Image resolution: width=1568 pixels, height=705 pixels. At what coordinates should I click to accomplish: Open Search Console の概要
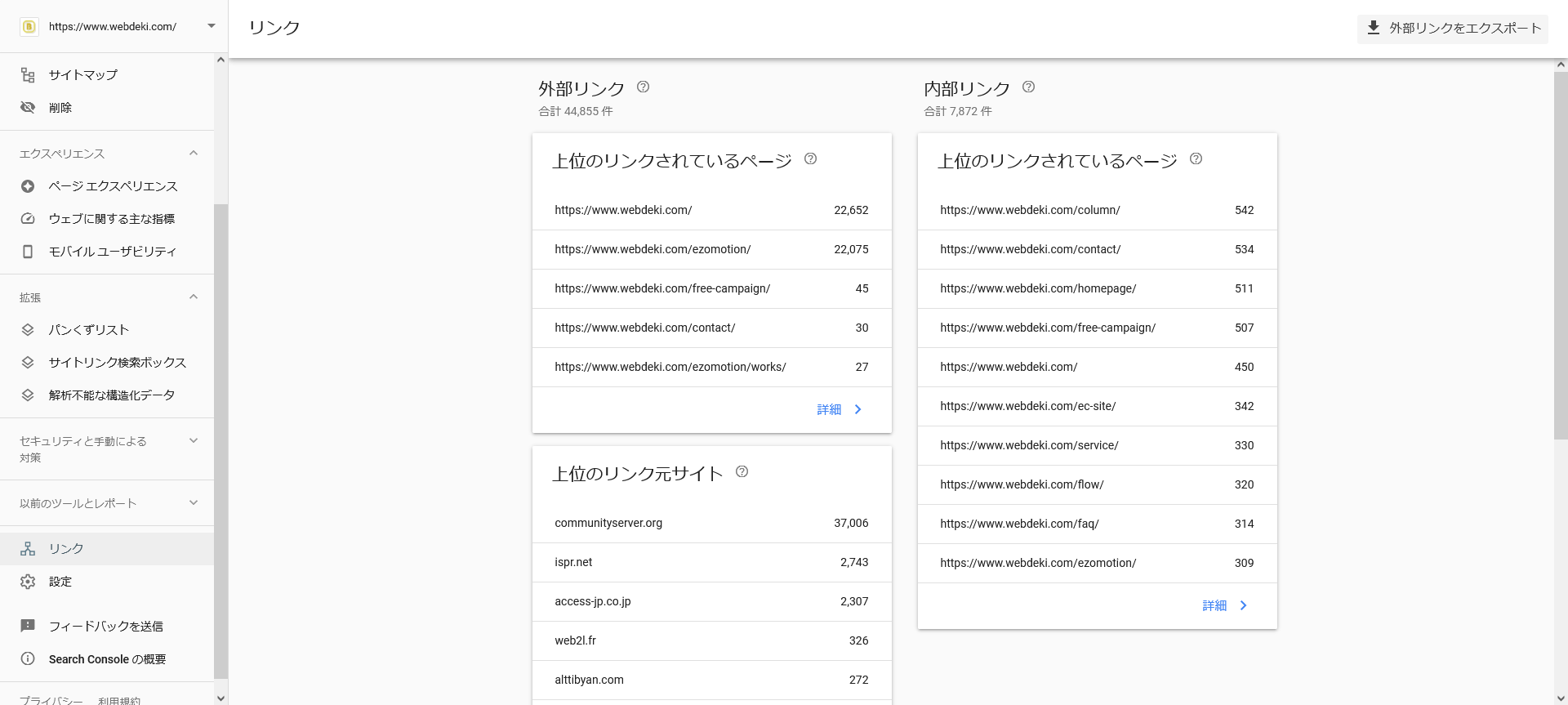pyautogui.click(x=107, y=658)
